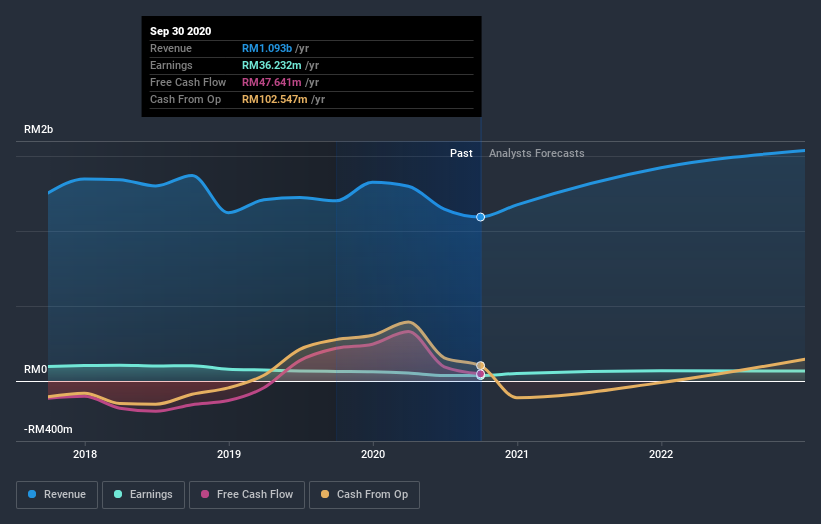Click the Analysts Forecasts label

coord(537,153)
